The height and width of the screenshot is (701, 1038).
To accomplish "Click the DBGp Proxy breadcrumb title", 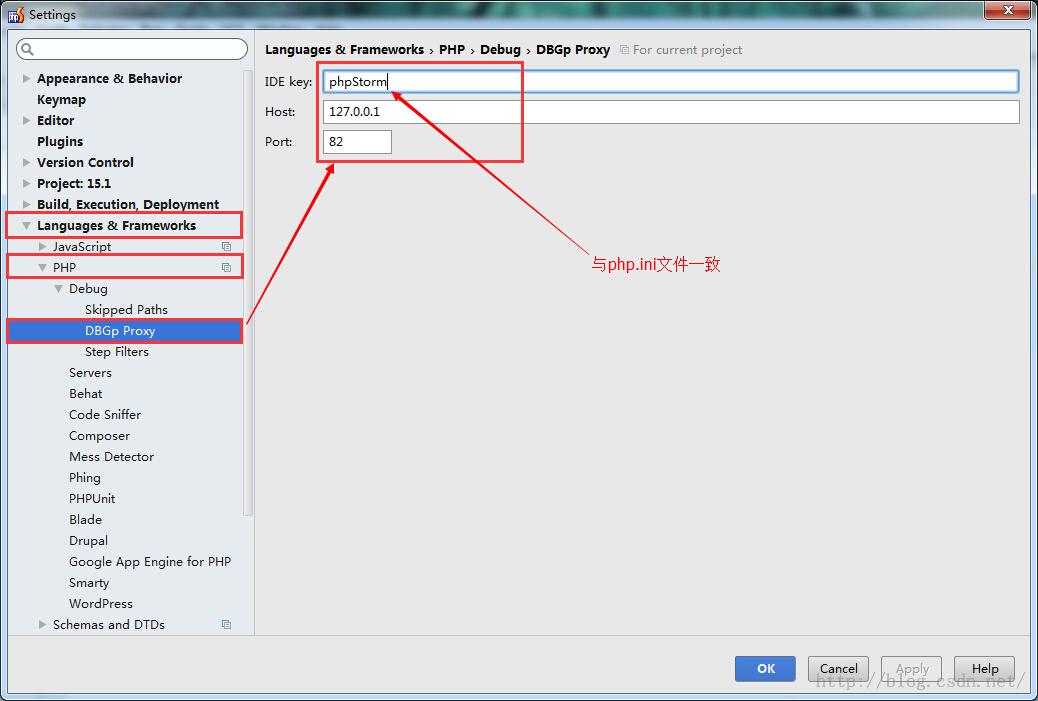I will click(x=573, y=50).
